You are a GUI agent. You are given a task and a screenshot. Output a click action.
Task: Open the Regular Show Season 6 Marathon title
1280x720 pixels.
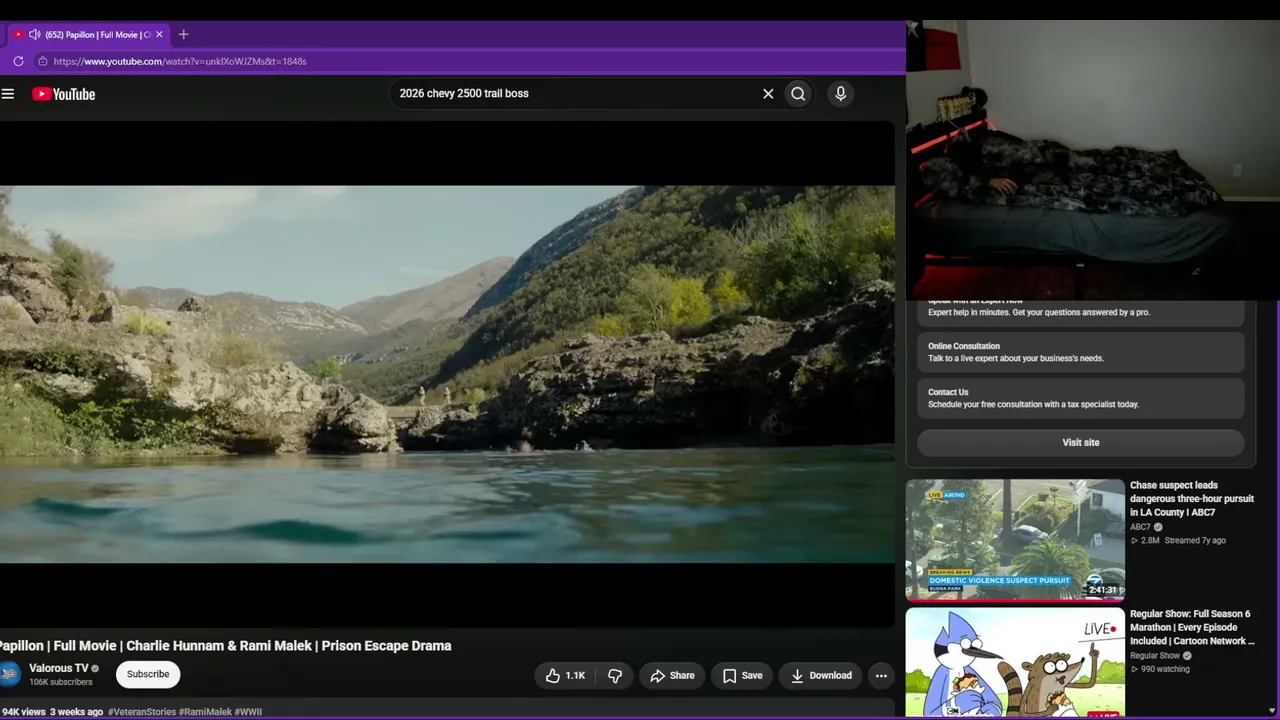pyautogui.click(x=1192, y=627)
